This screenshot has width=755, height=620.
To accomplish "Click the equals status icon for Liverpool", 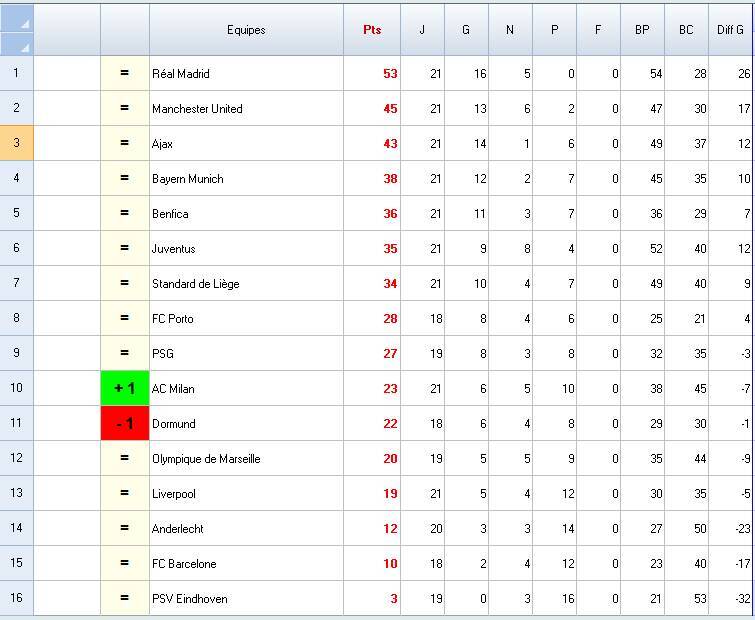I will tap(125, 493).
